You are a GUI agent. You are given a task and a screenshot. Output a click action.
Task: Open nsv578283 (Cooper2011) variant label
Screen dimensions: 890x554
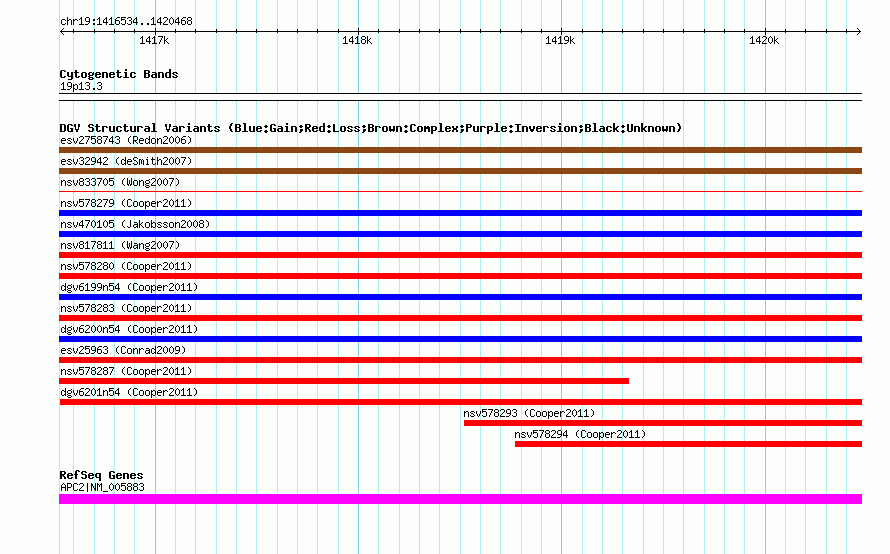click(x=126, y=308)
